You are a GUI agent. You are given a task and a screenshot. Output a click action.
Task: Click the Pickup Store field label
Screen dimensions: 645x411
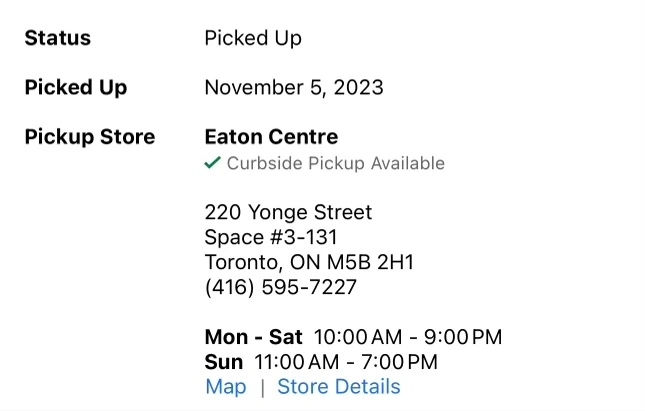click(x=89, y=137)
